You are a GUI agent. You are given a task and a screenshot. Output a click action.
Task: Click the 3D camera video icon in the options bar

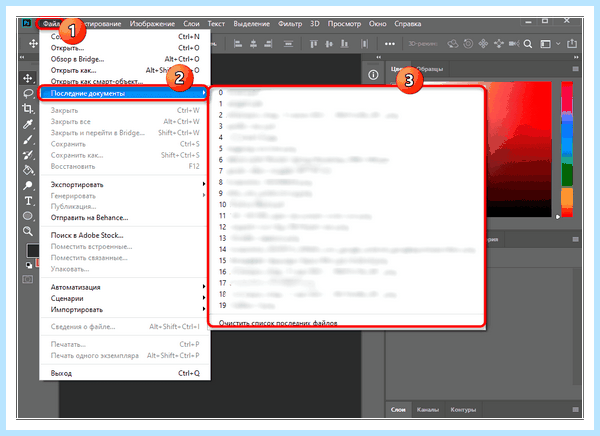(513, 44)
